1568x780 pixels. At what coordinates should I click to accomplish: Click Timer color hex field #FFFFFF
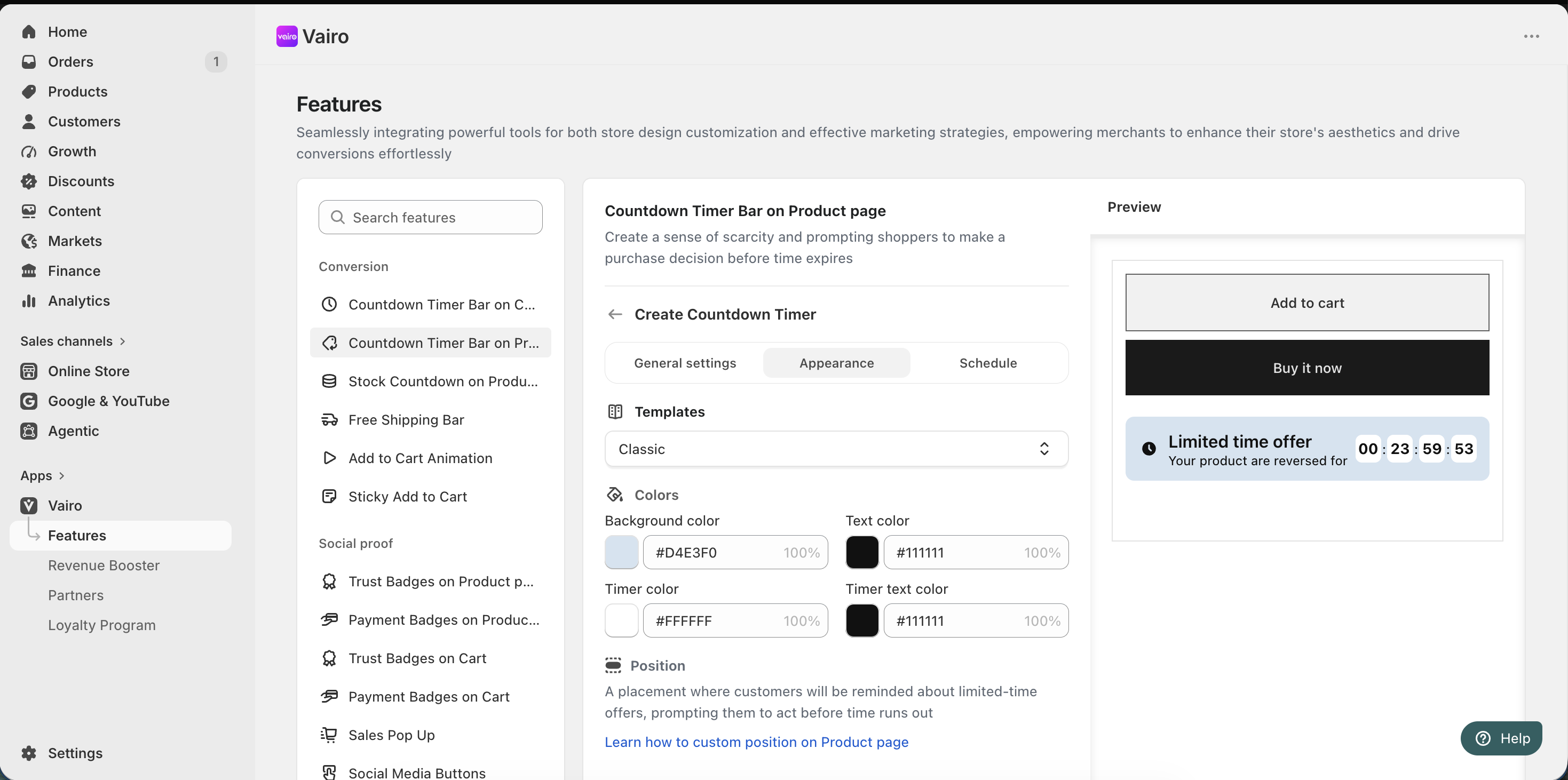click(735, 620)
